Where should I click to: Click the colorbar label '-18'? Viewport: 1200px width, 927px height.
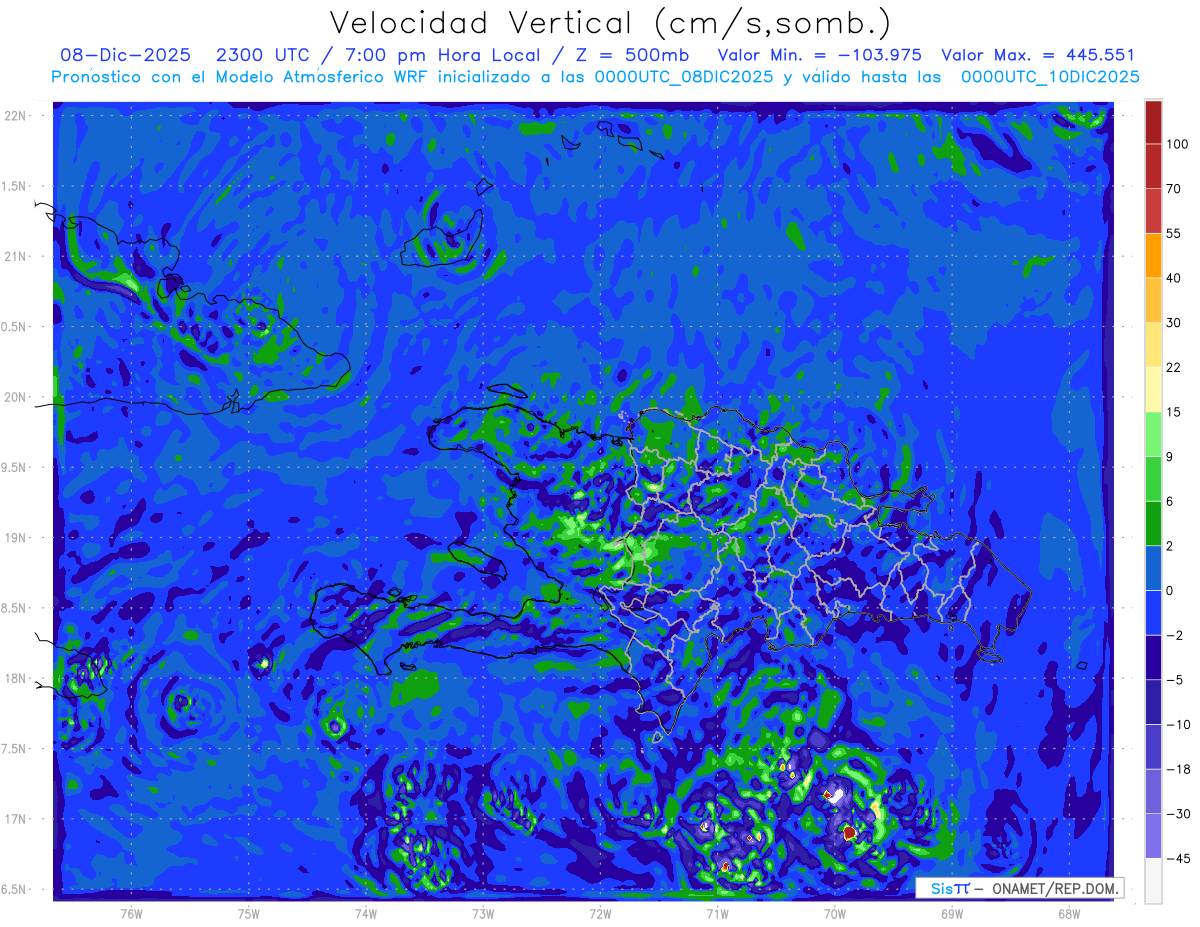[1177, 769]
